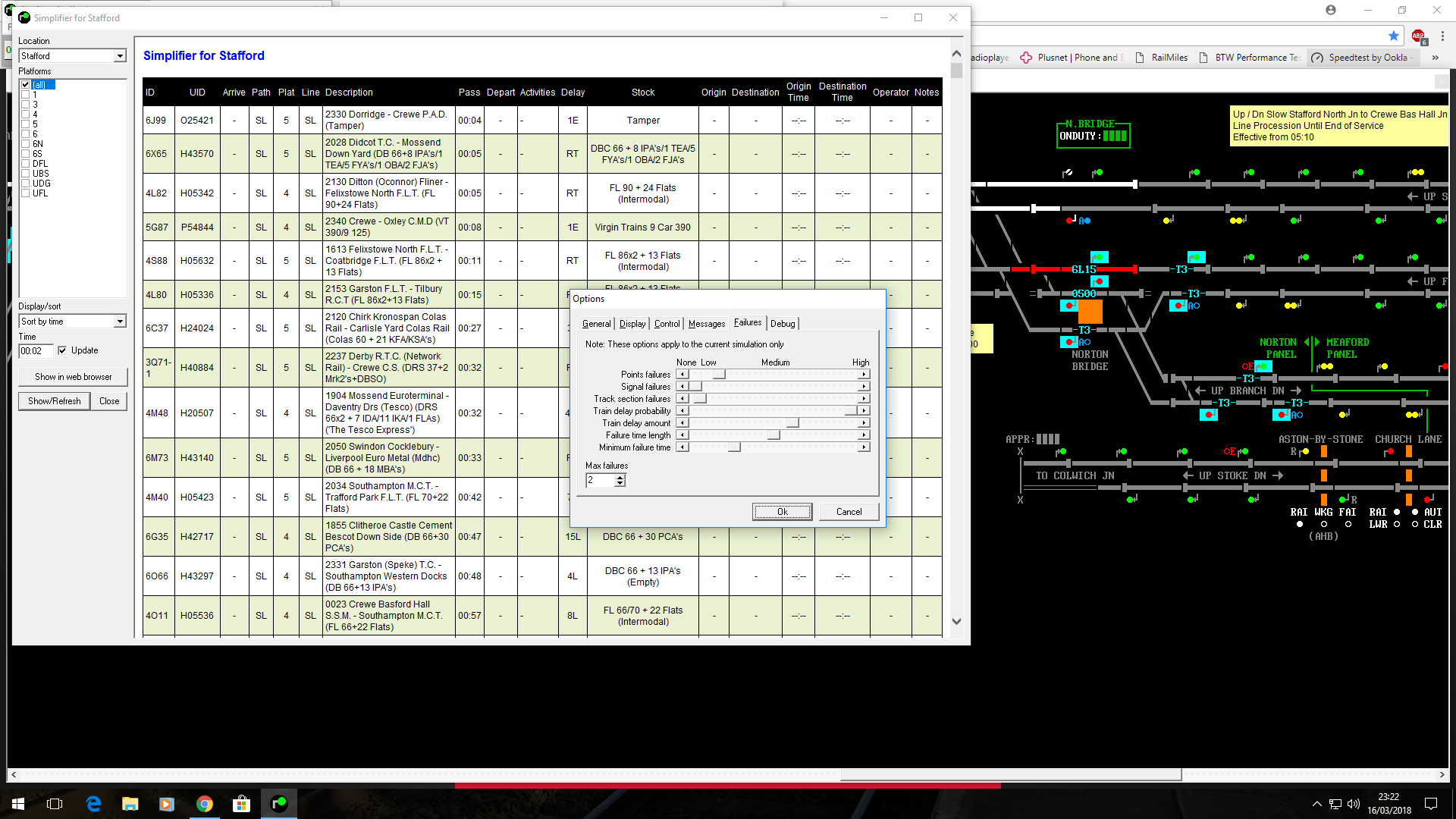Click Time input field 00:02

pos(36,351)
